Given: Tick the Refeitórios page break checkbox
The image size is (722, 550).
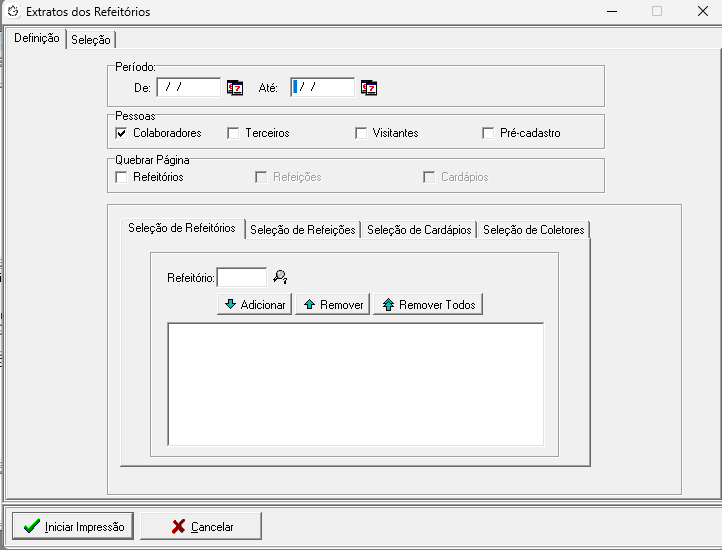Looking at the screenshot, I should coord(121,177).
